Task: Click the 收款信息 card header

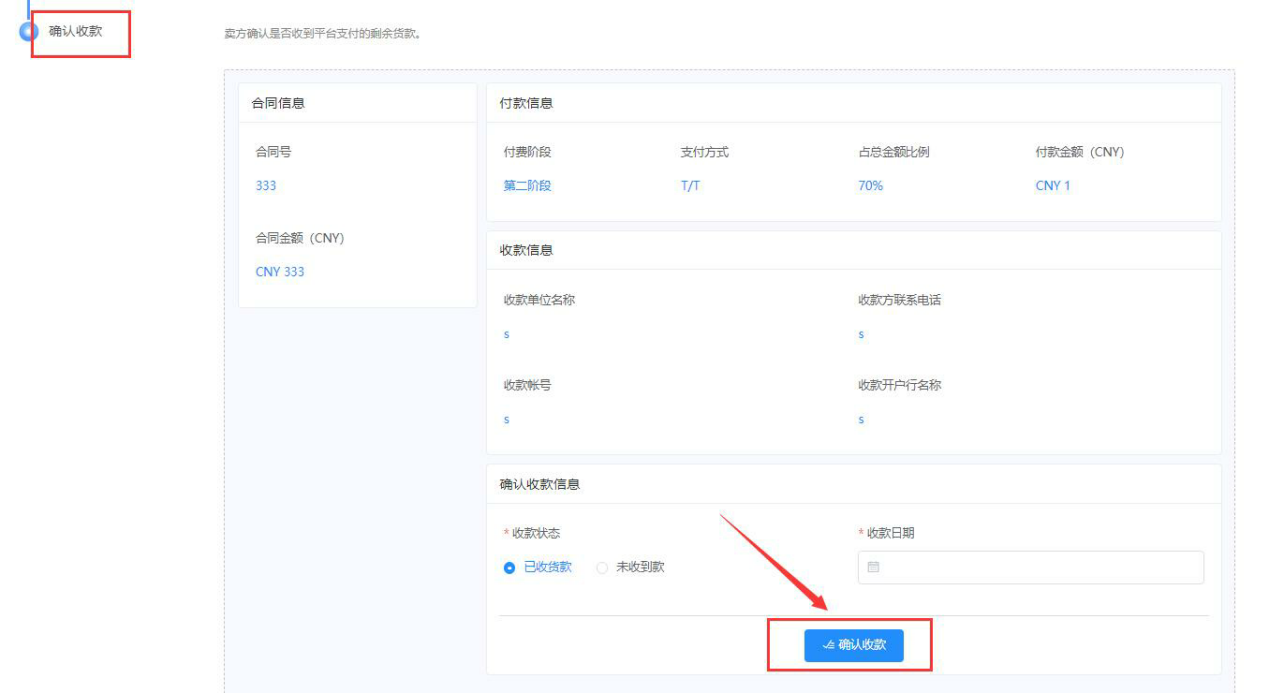Action: [853, 250]
